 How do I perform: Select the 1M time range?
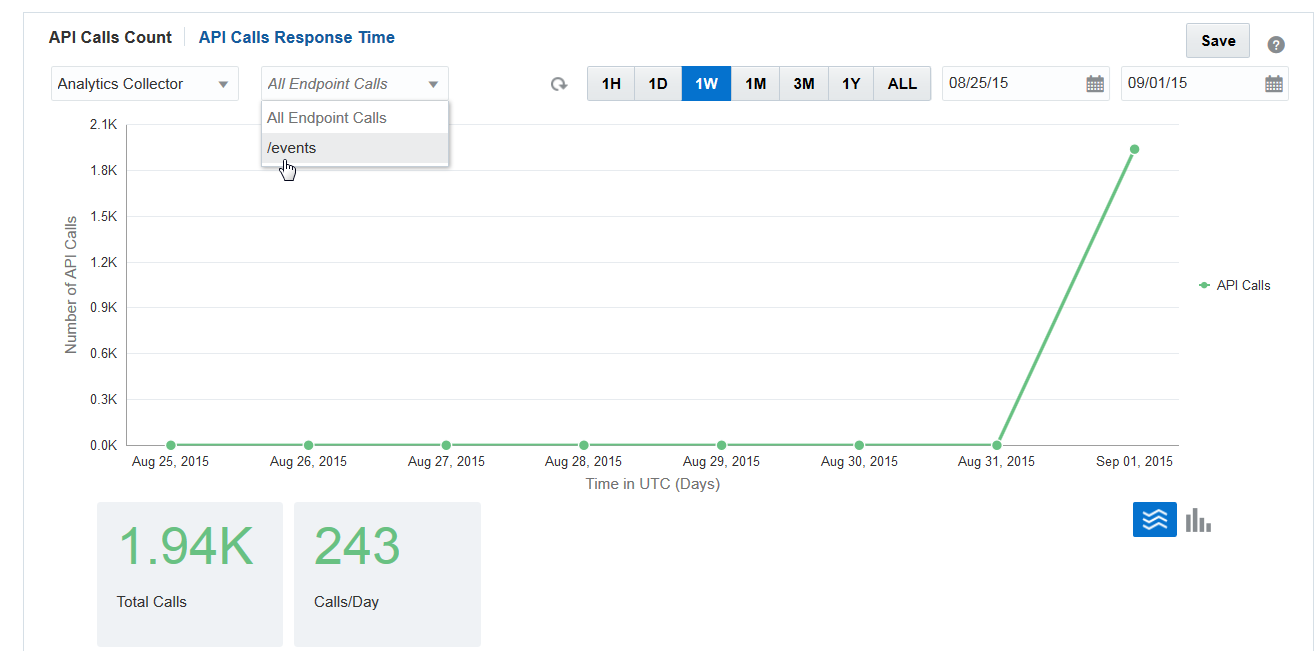coord(755,84)
